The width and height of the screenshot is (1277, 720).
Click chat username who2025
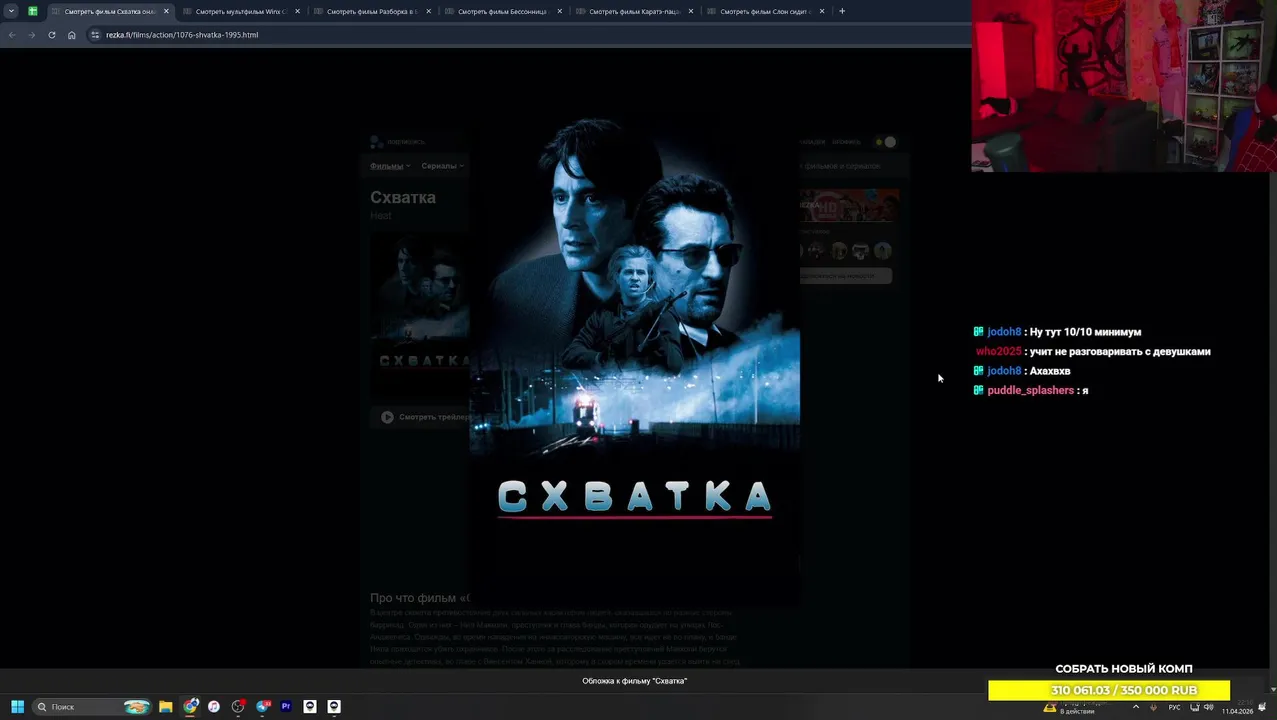pyautogui.click(x=998, y=351)
